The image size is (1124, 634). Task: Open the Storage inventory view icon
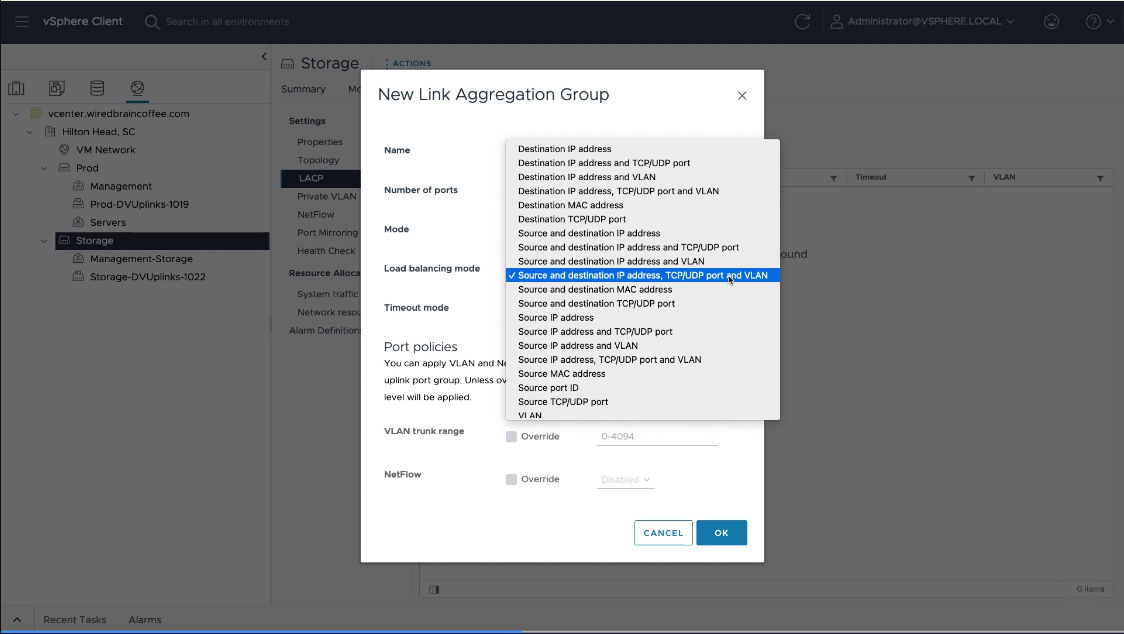tap(97, 89)
